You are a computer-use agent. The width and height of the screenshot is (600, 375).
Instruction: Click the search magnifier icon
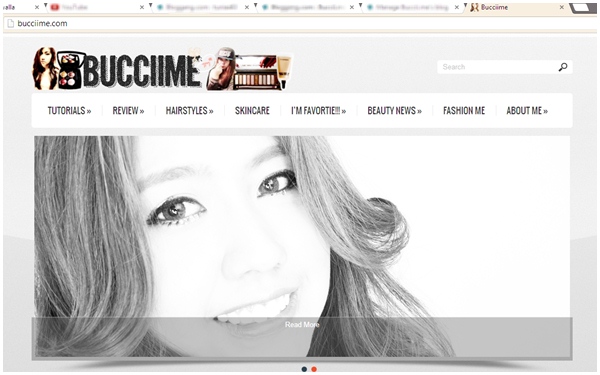tap(563, 67)
